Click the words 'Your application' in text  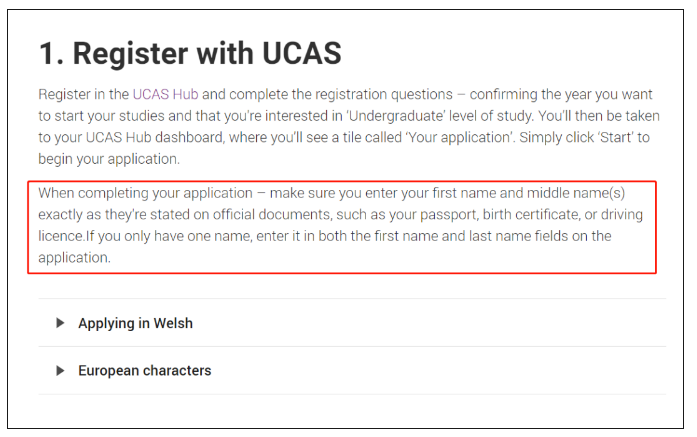point(459,137)
